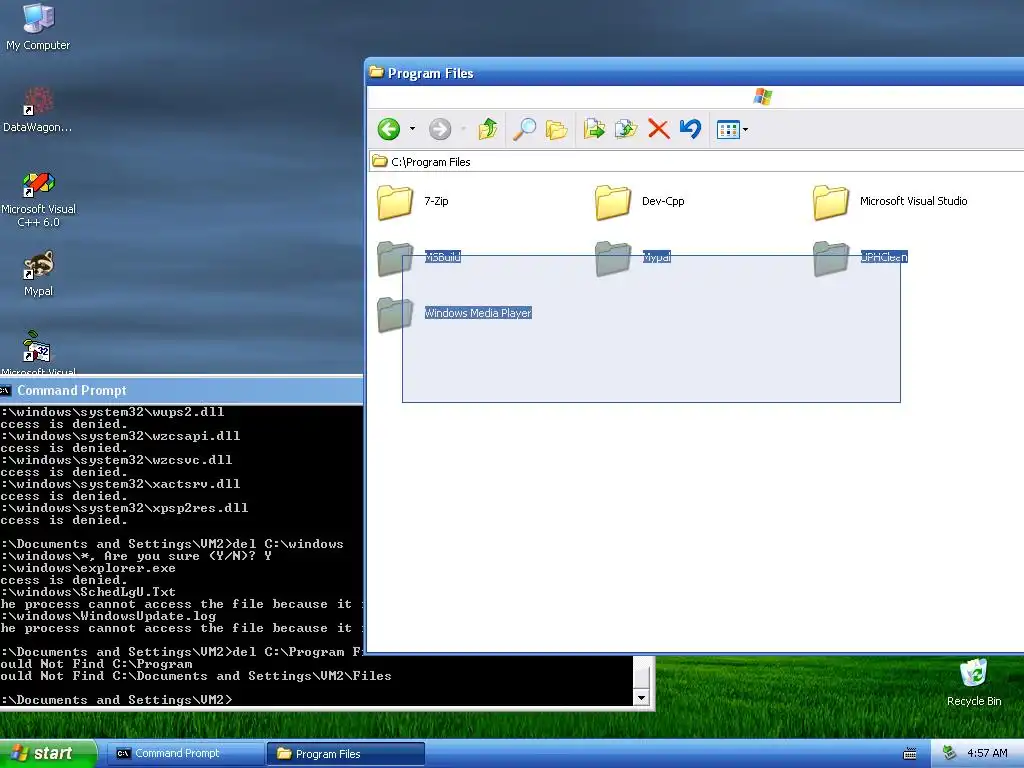This screenshot has height=768, width=1024.
Task: Switch to Program Files taskbar button
Action: pos(346,754)
